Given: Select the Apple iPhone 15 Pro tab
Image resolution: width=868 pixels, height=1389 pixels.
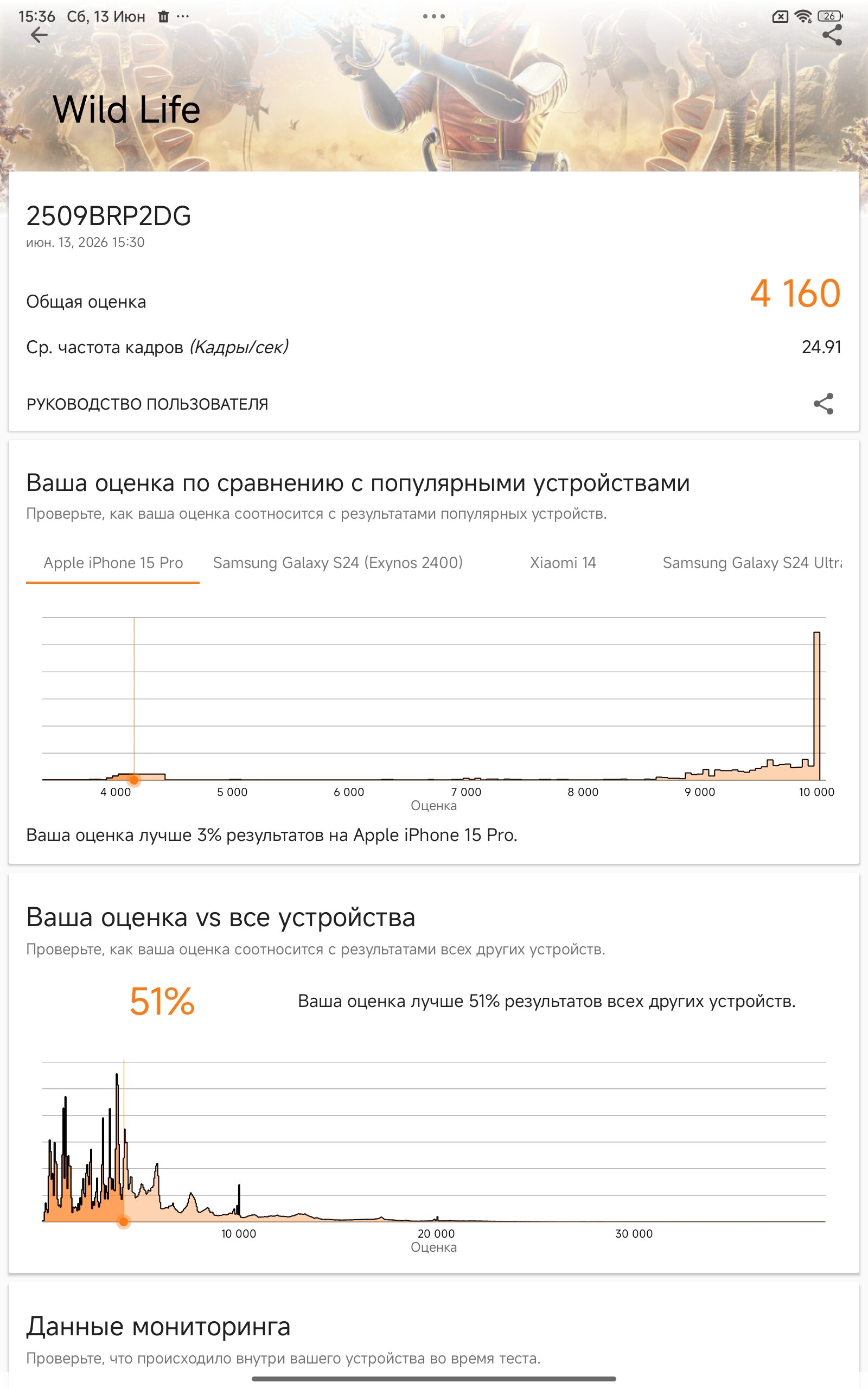Looking at the screenshot, I should pyautogui.click(x=113, y=563).
